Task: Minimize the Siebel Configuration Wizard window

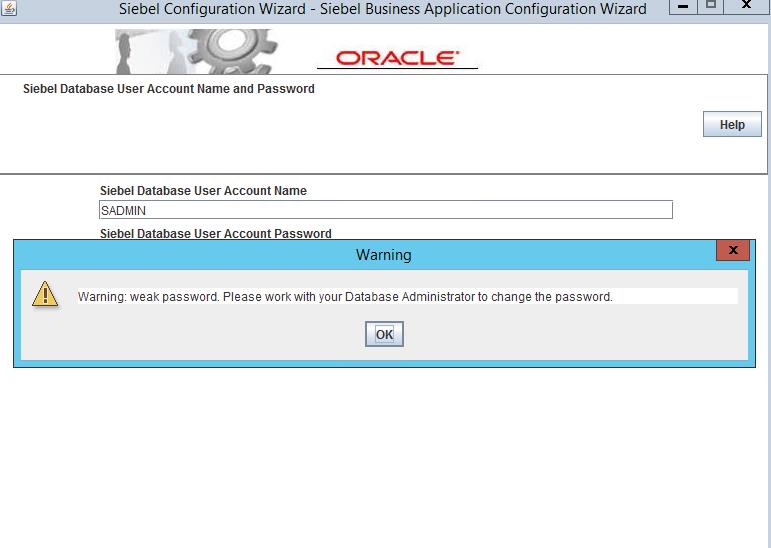Action: (x=682, y=9)
